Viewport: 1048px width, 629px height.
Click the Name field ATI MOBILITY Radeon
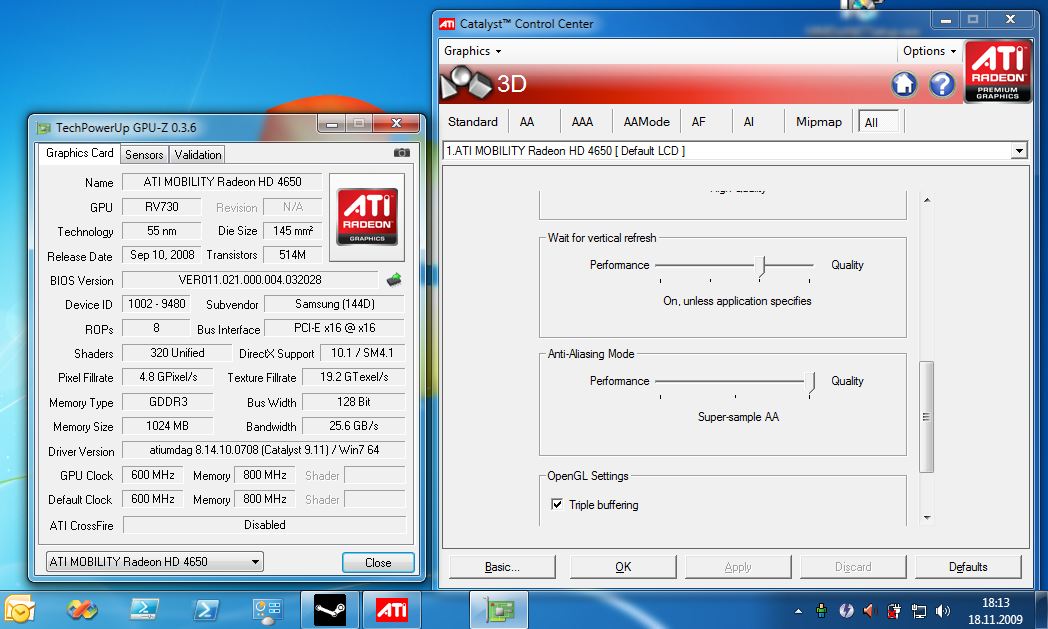point(223,182)
